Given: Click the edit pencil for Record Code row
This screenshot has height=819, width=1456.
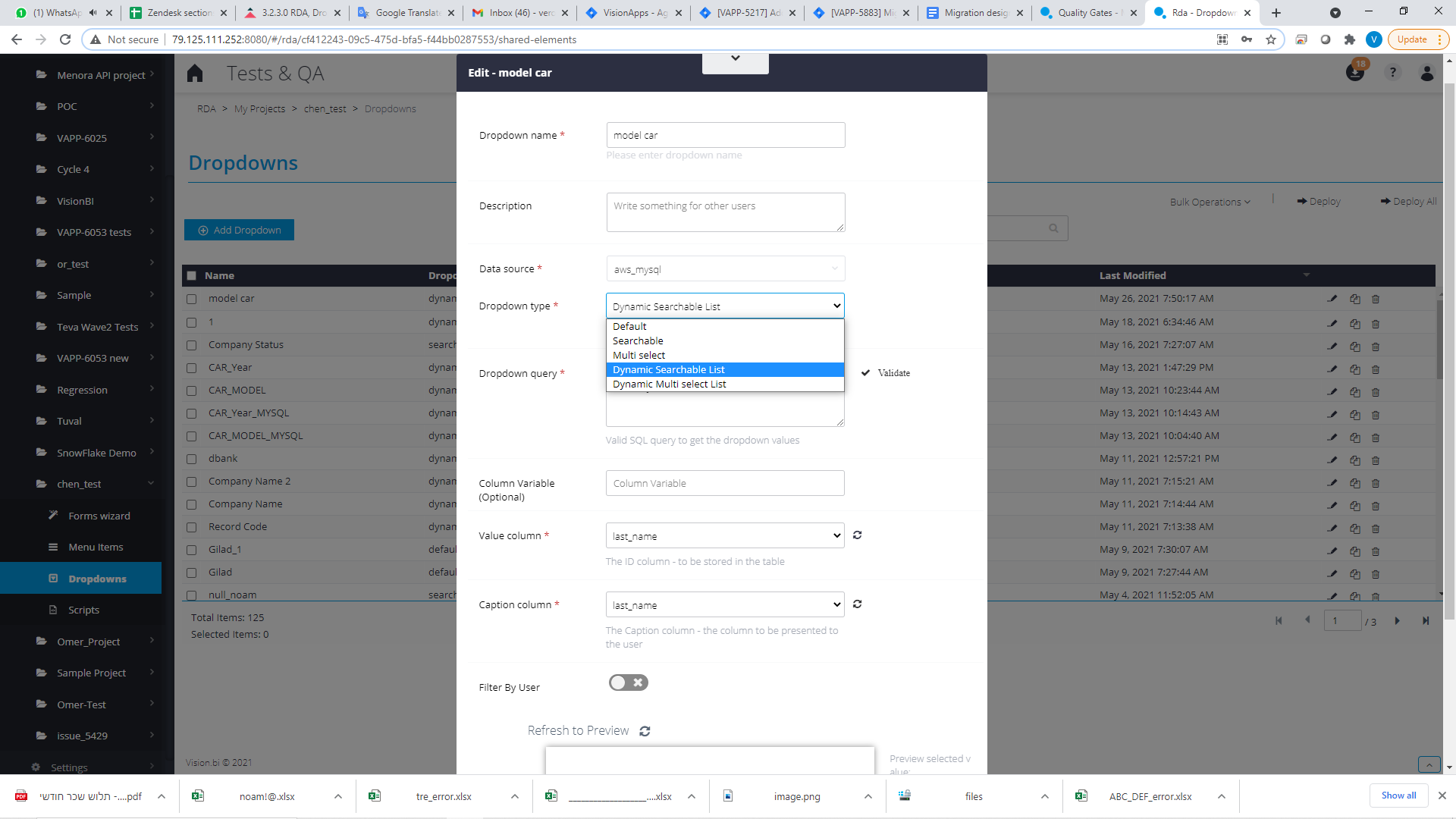Looking at the screenshot, I should click(1332, 528).
